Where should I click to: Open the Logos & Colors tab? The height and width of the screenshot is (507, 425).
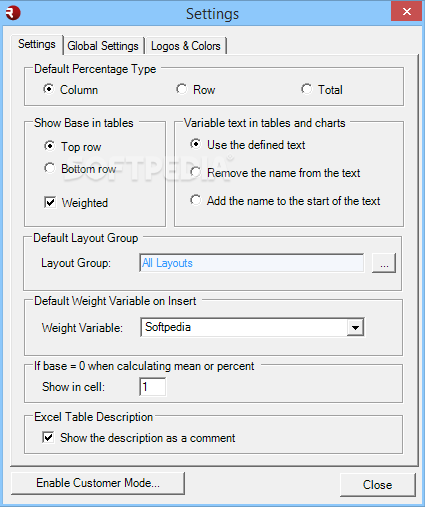coord(186,46)
